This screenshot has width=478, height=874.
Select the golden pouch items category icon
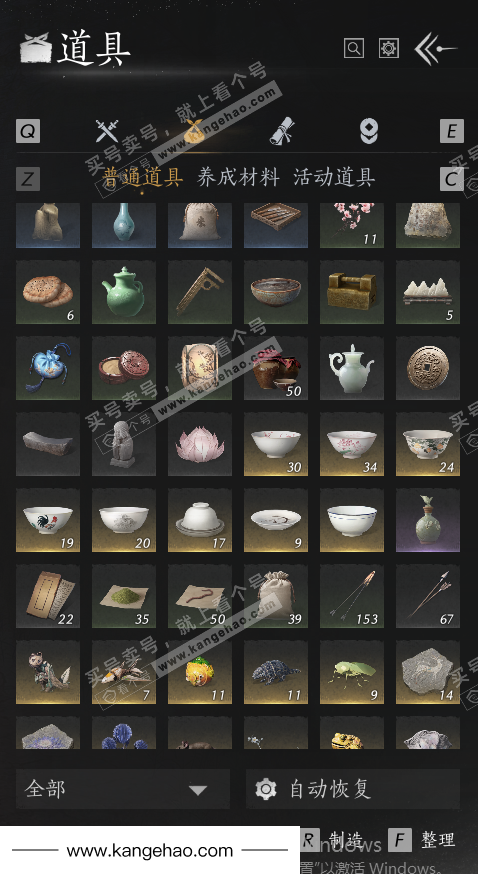click(x=194, y=132)
